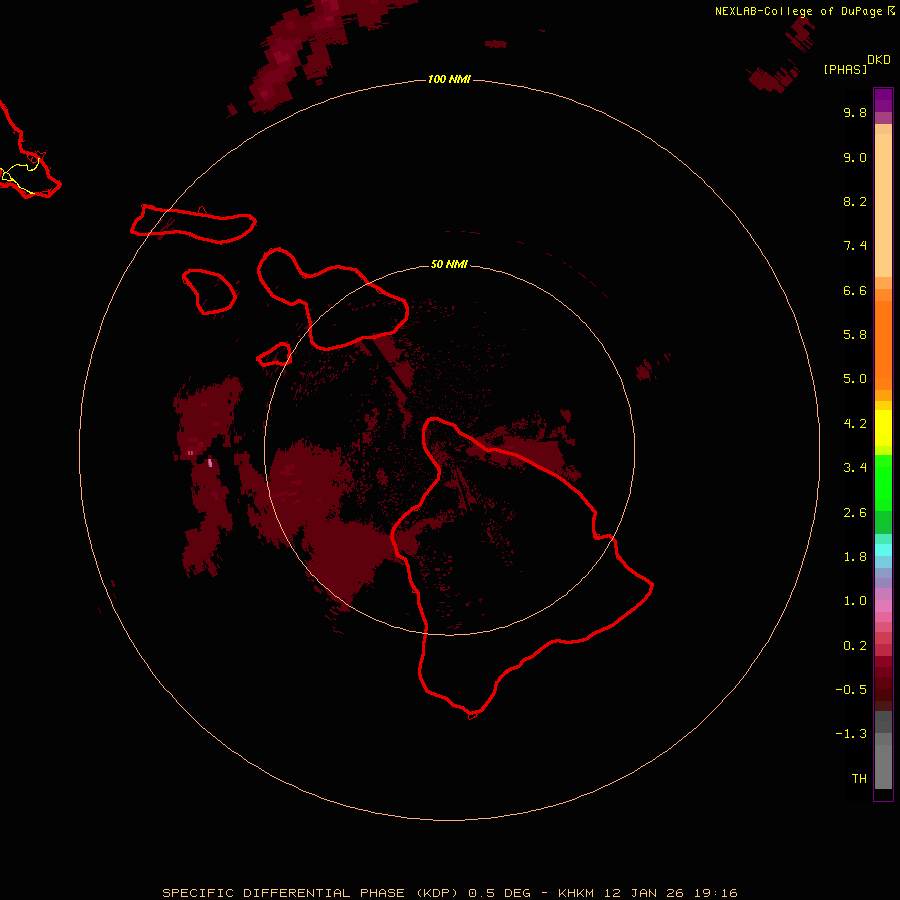Screen dimensions: 900x900
Task: Click the 100 NMI range ring label
Action: tap(449, 79)
